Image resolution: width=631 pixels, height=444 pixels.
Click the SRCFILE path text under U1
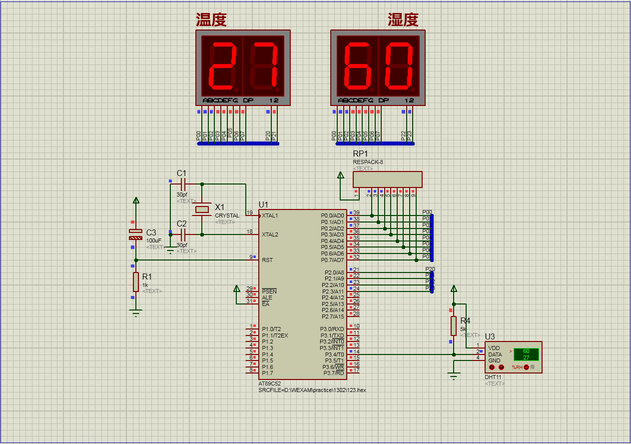pyautogui.click(x=310, y=389)
